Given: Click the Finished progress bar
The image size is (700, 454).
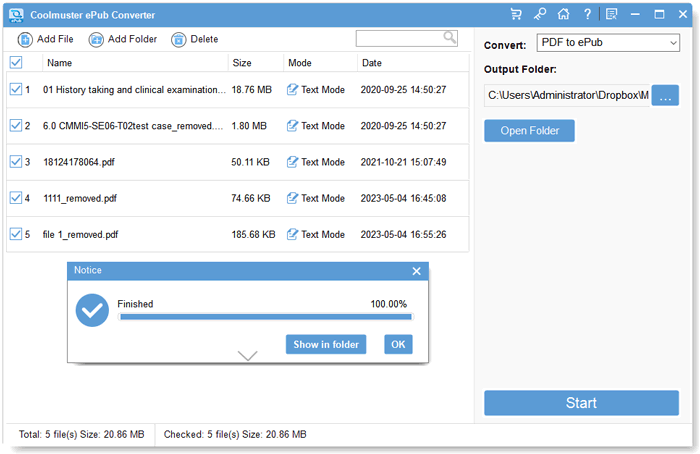Looking at the screenshot, I should [265, 317].
